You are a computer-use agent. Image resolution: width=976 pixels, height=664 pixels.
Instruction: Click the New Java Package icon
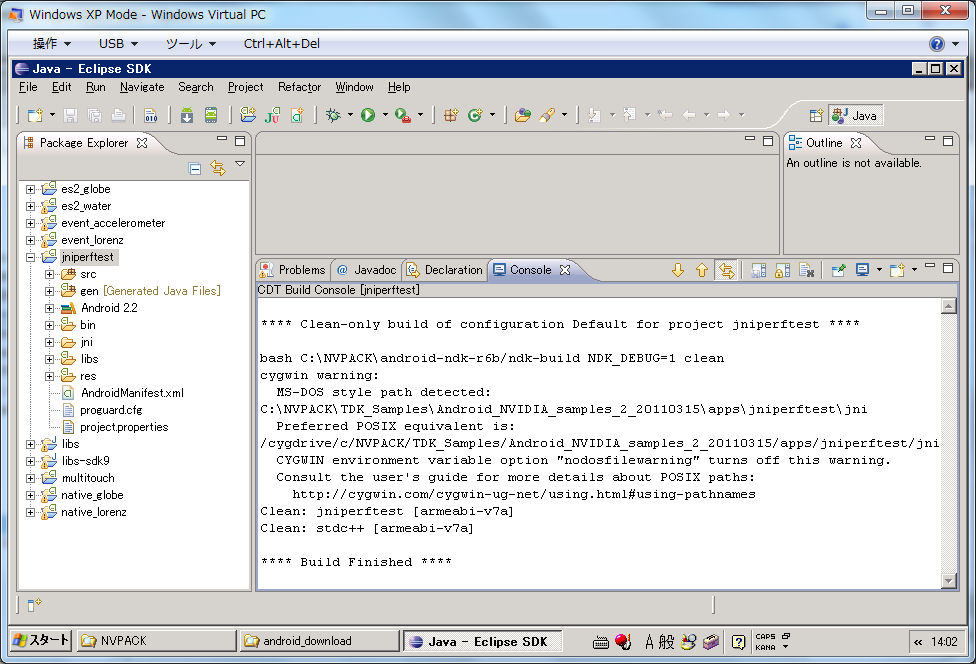[451, 115]
